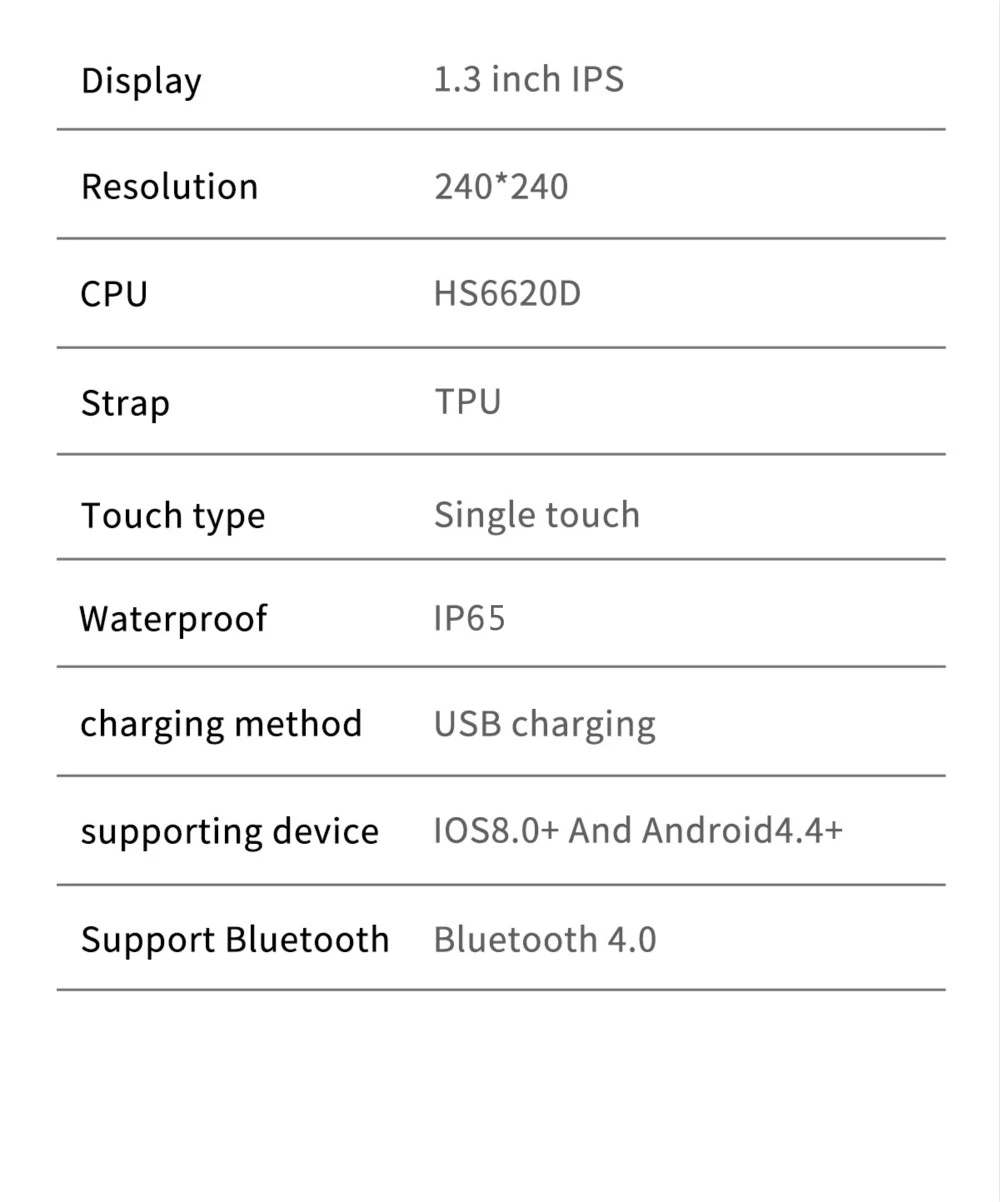Image resolution: width=1000 pixels, height=1202 pixels.
Task: Click the divider line below Display row
Action: 501,129
